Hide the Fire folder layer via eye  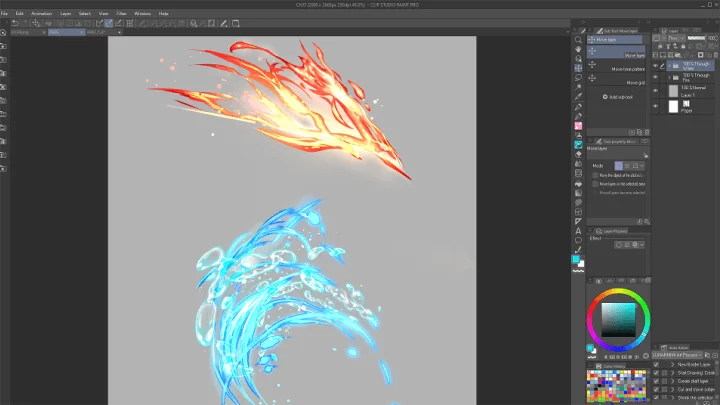655,77
